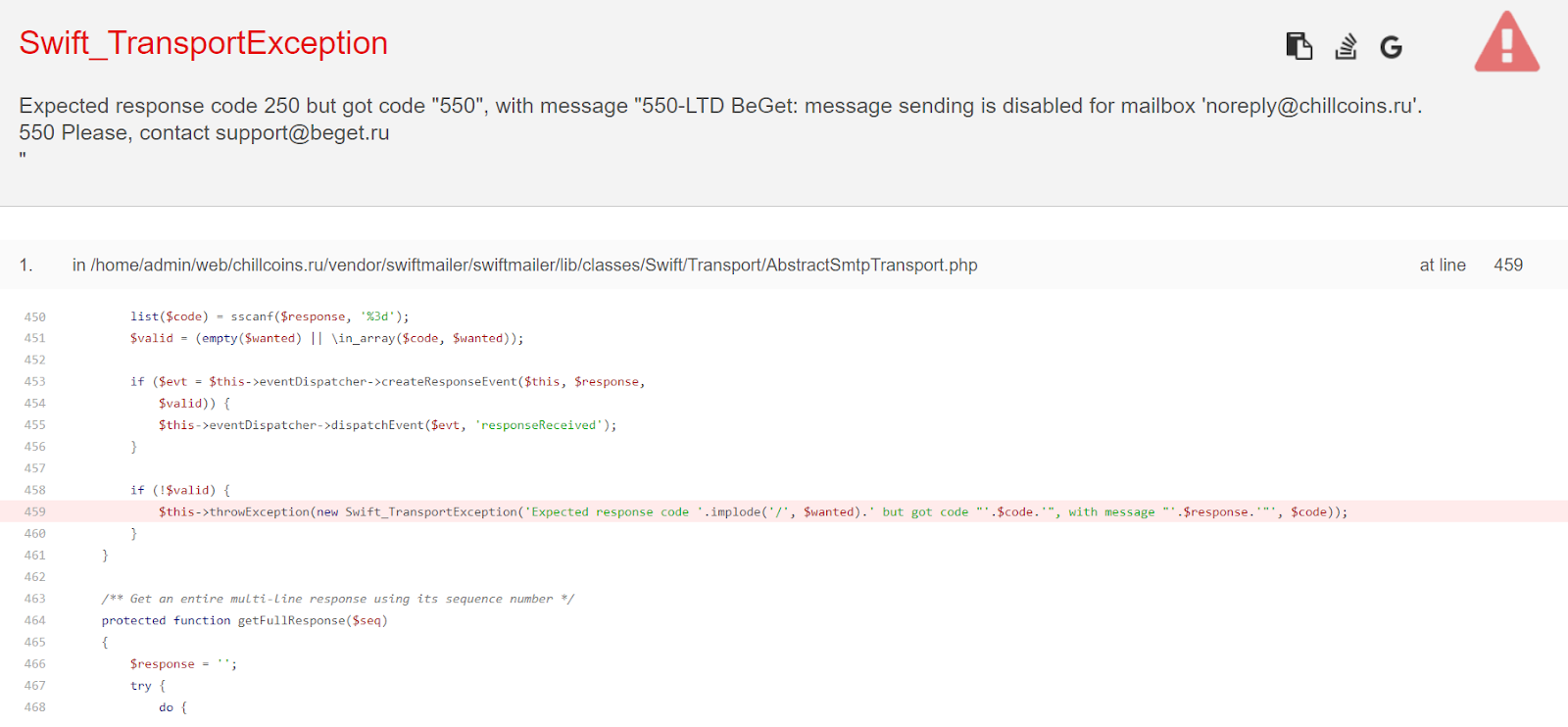Click the Swift_TransportException title
1568x727 pixels.
(x=204, y=43)
